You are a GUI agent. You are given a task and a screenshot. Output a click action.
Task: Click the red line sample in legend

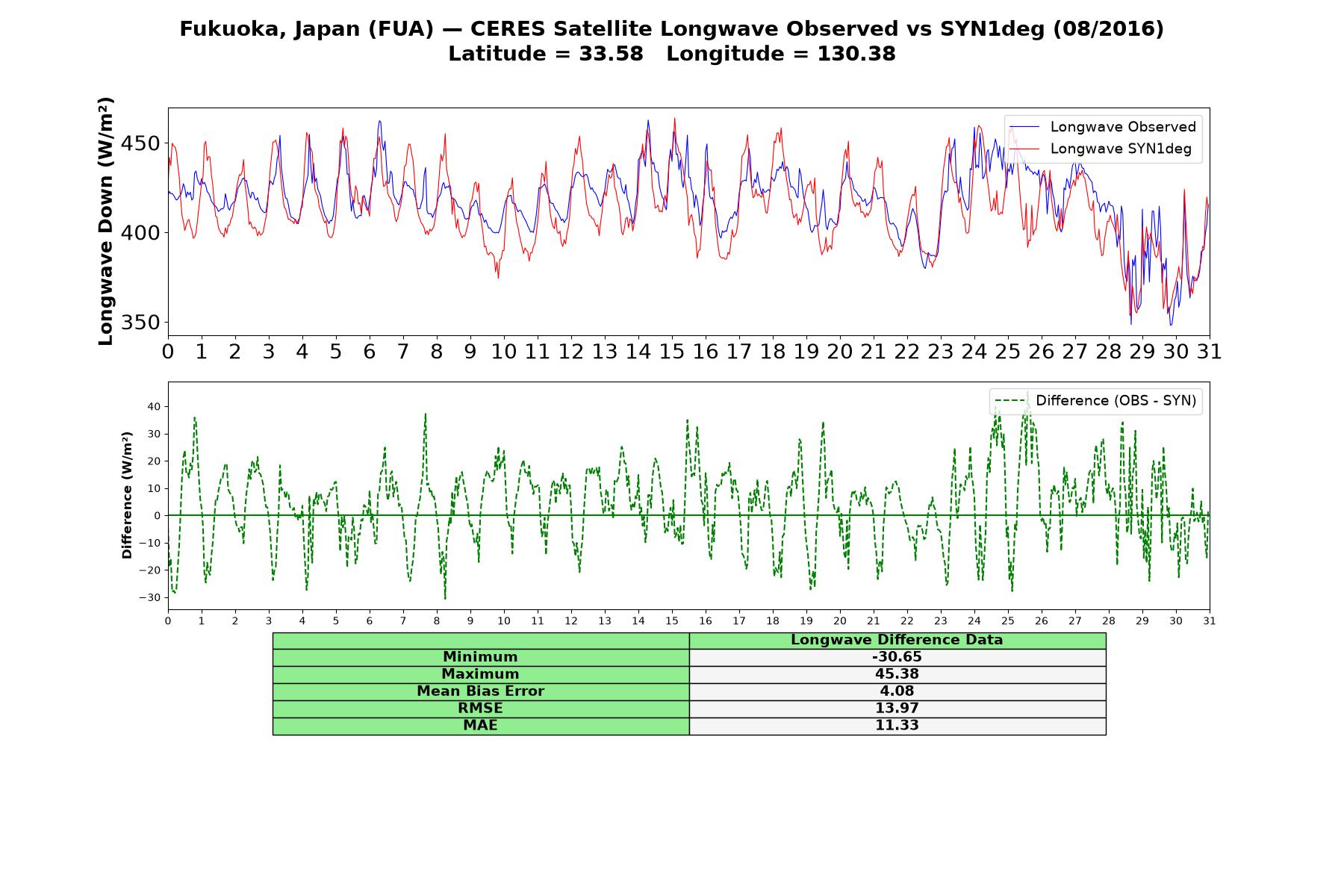pos(1024,149)
